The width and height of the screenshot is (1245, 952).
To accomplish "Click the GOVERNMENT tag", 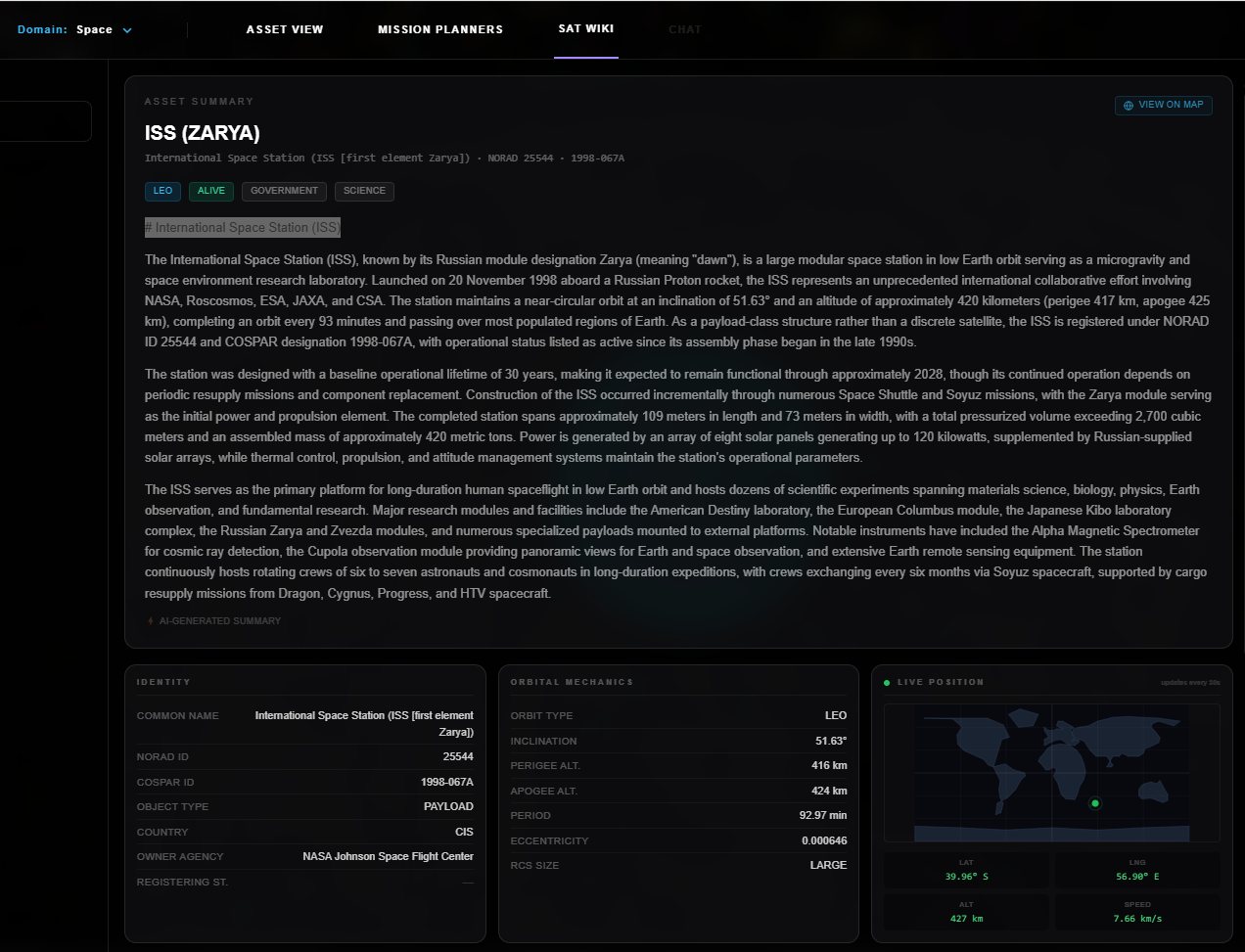I will tap(284, 191).
